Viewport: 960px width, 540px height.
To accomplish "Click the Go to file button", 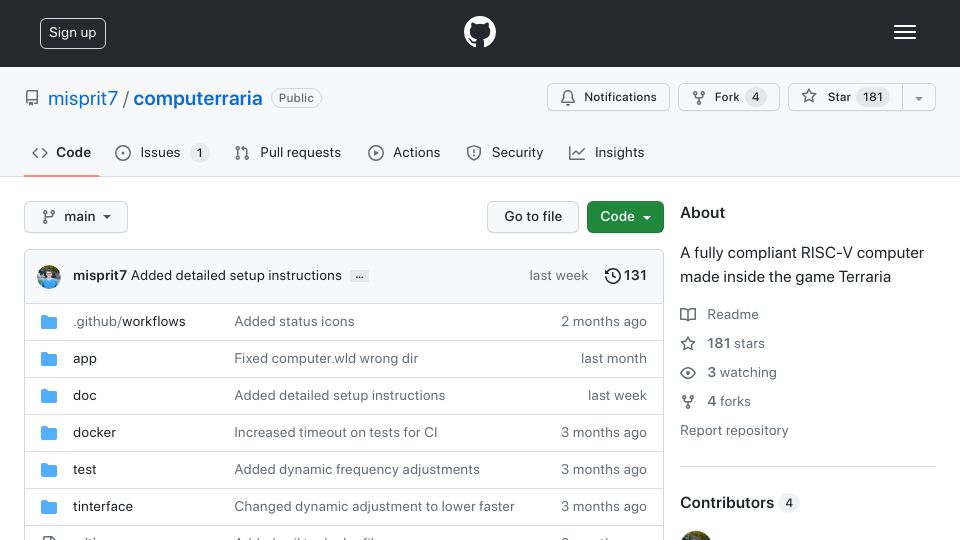I will 533,217.
